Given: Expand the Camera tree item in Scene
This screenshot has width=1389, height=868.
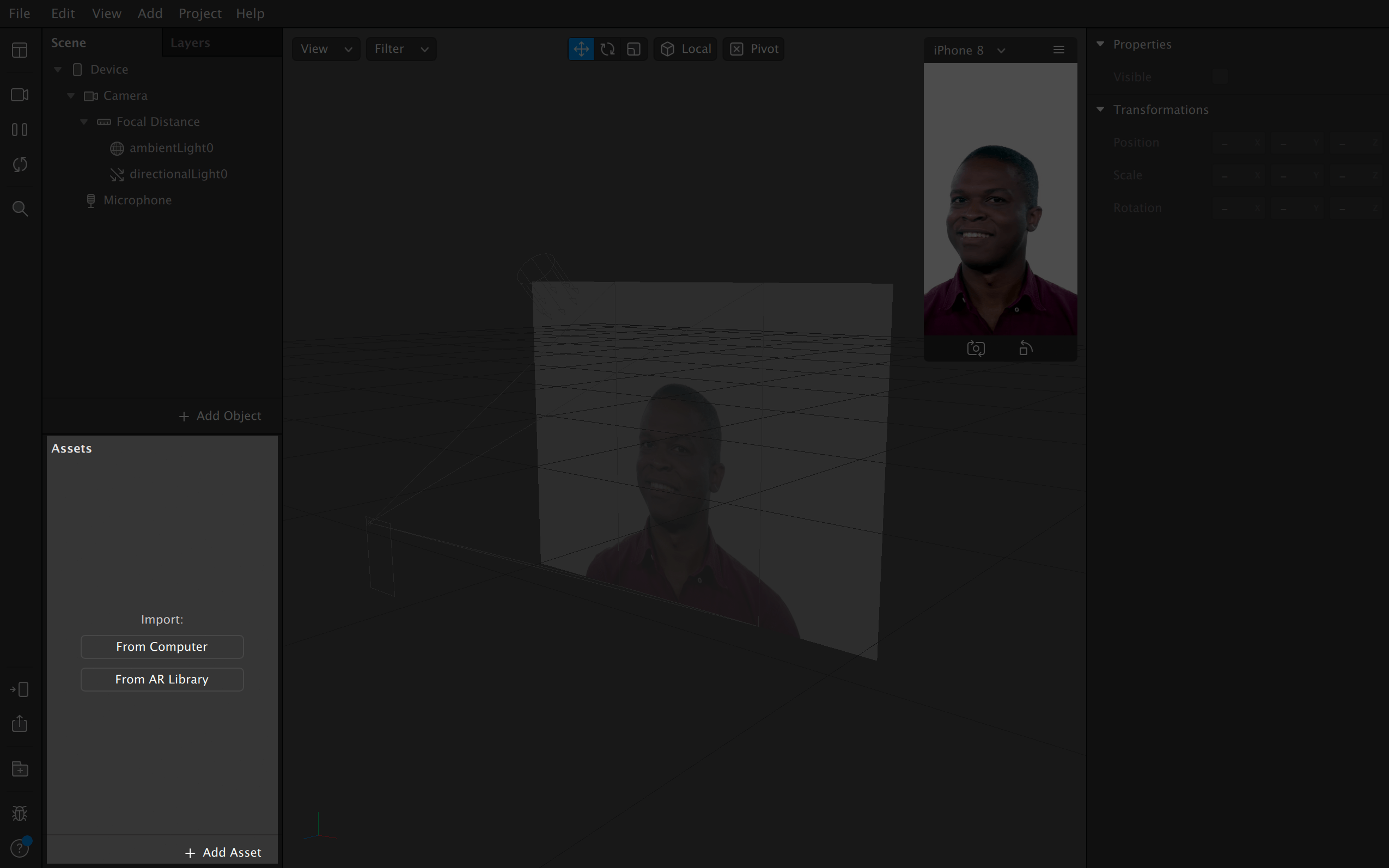Looking at the screenshot, I should click(71, 95).
